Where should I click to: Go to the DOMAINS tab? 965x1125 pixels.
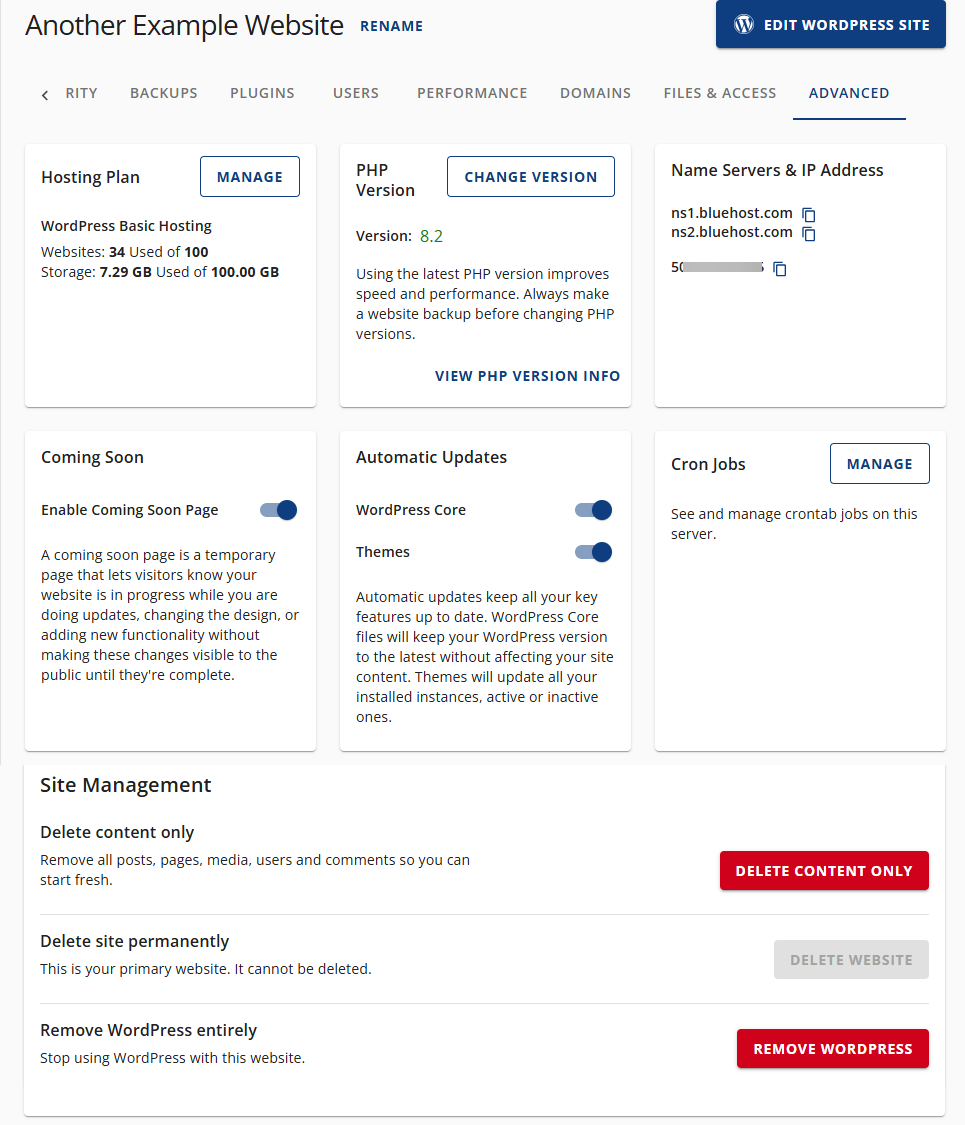click(x=595, y=92)
